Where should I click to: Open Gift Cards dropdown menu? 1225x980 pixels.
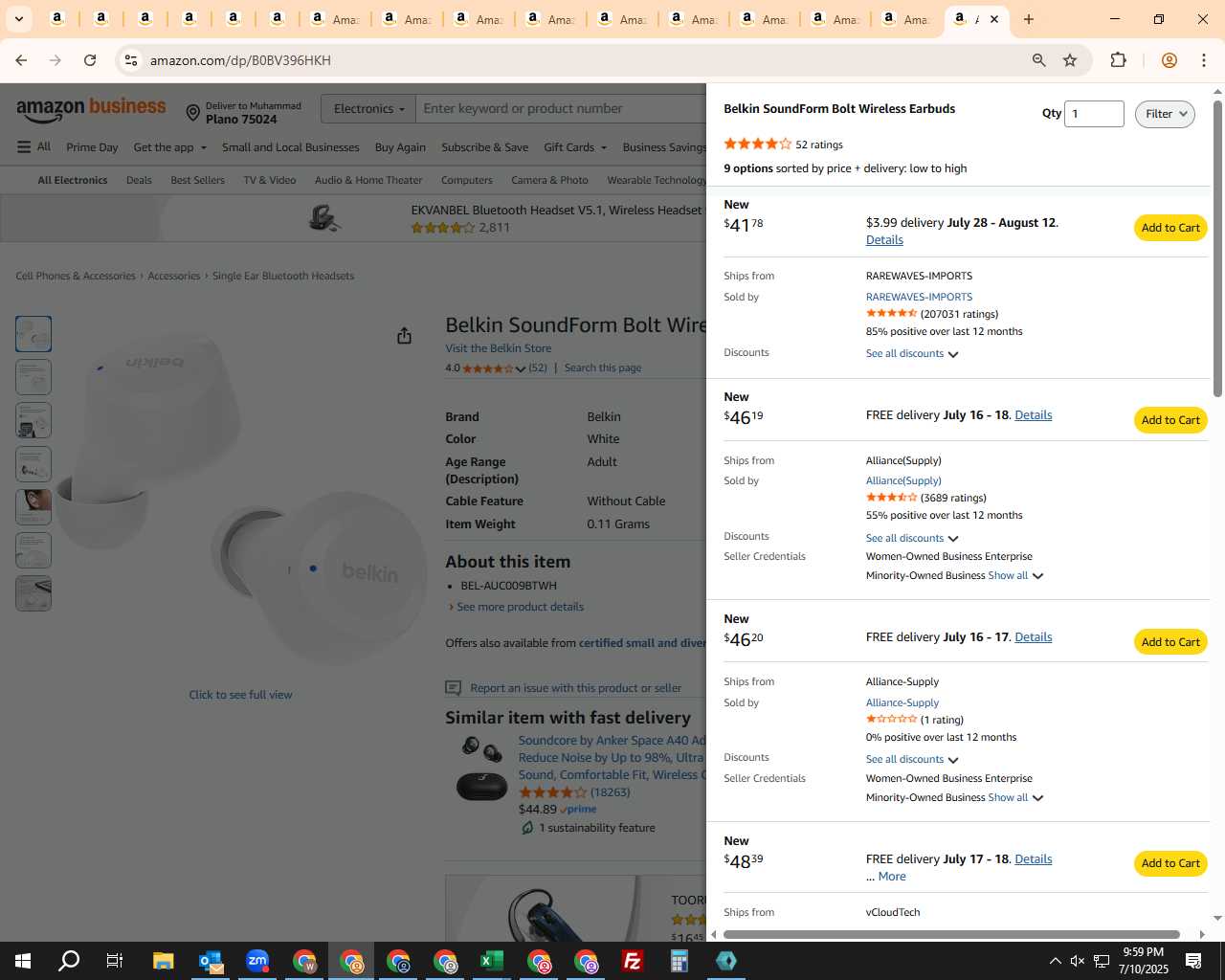(575, 147)
